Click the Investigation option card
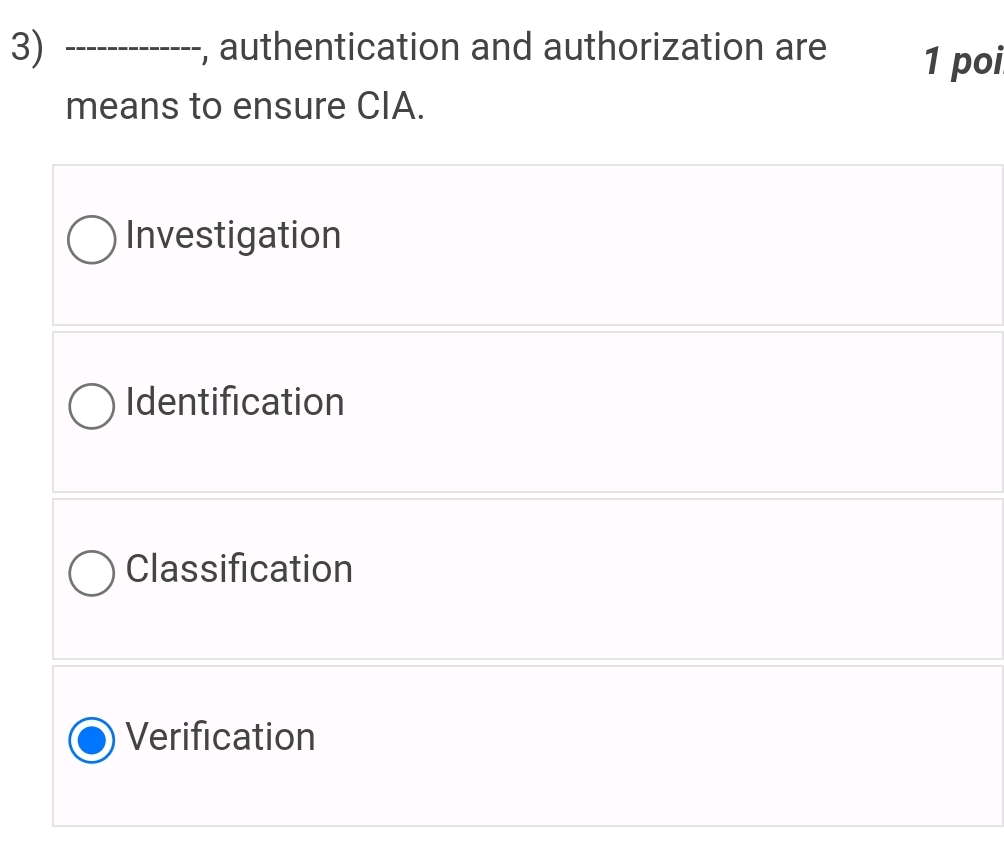Screen dimensions: 1004x860 (527, 243)
